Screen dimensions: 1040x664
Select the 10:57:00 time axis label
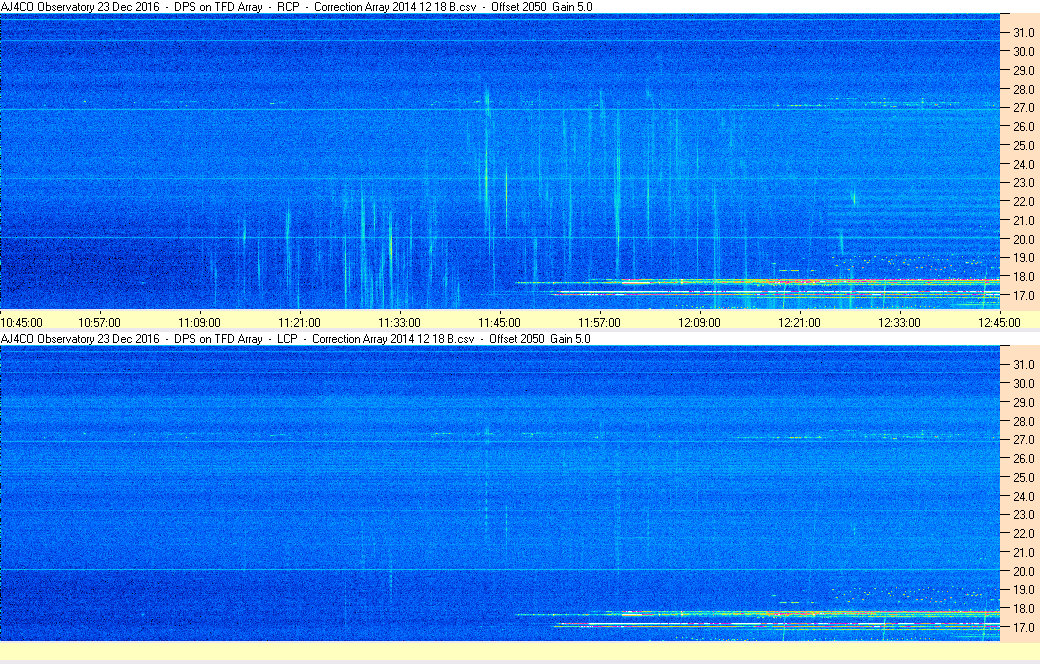point(99,322)
